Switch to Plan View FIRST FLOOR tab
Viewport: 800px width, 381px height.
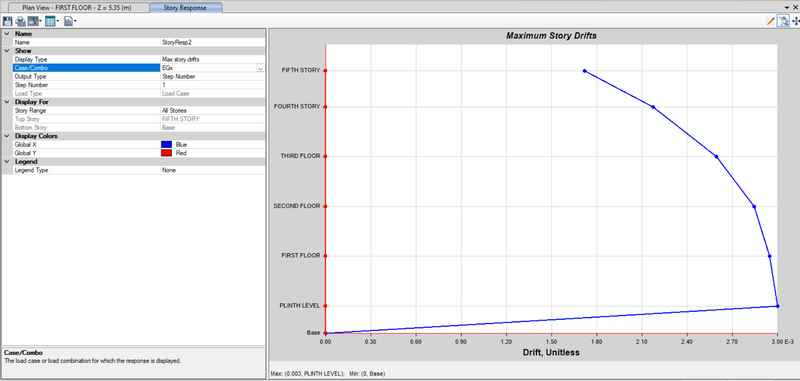(78, 8)
